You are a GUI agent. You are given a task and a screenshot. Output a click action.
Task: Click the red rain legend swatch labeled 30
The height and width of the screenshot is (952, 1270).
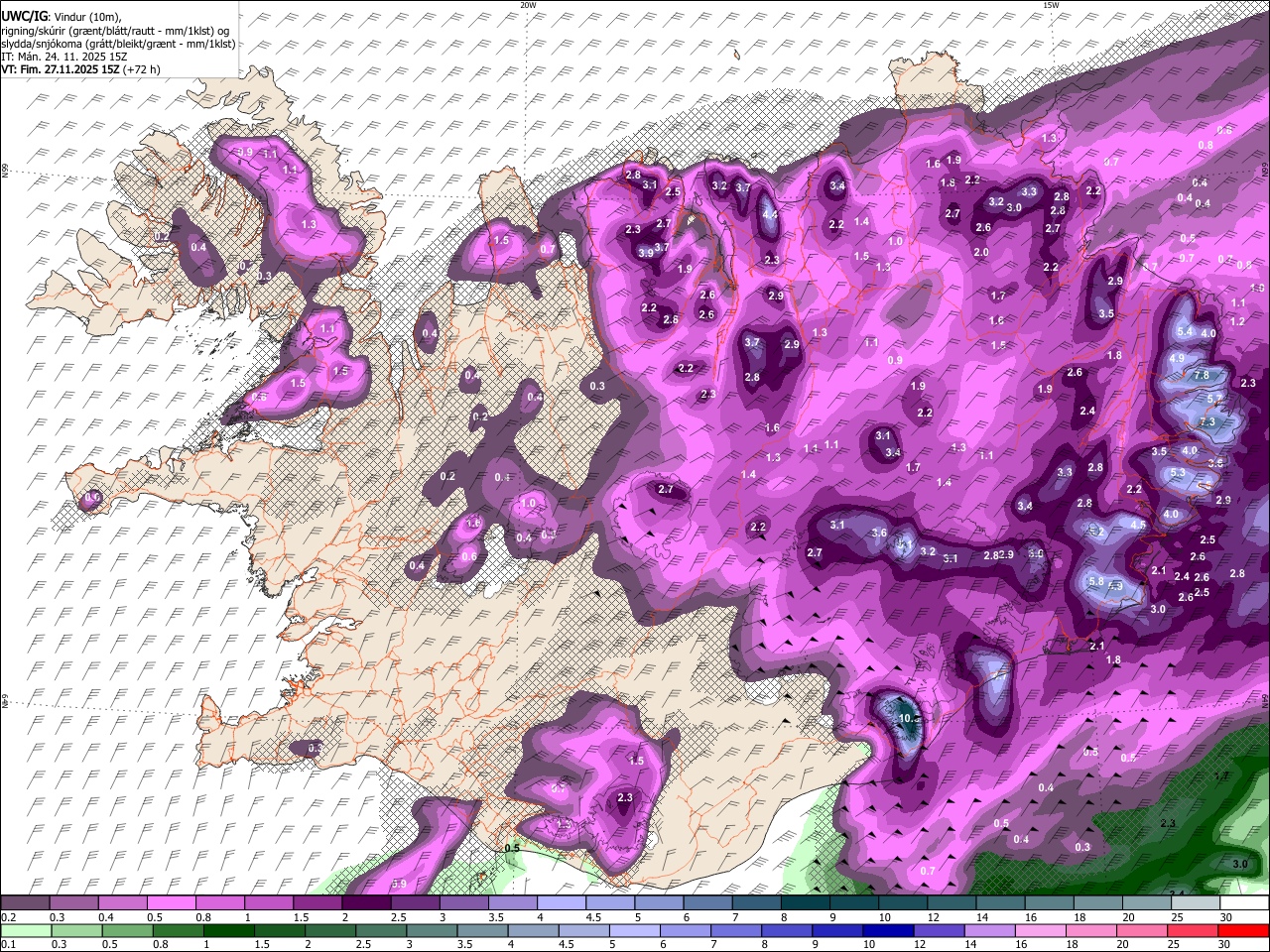[1245, 930]
